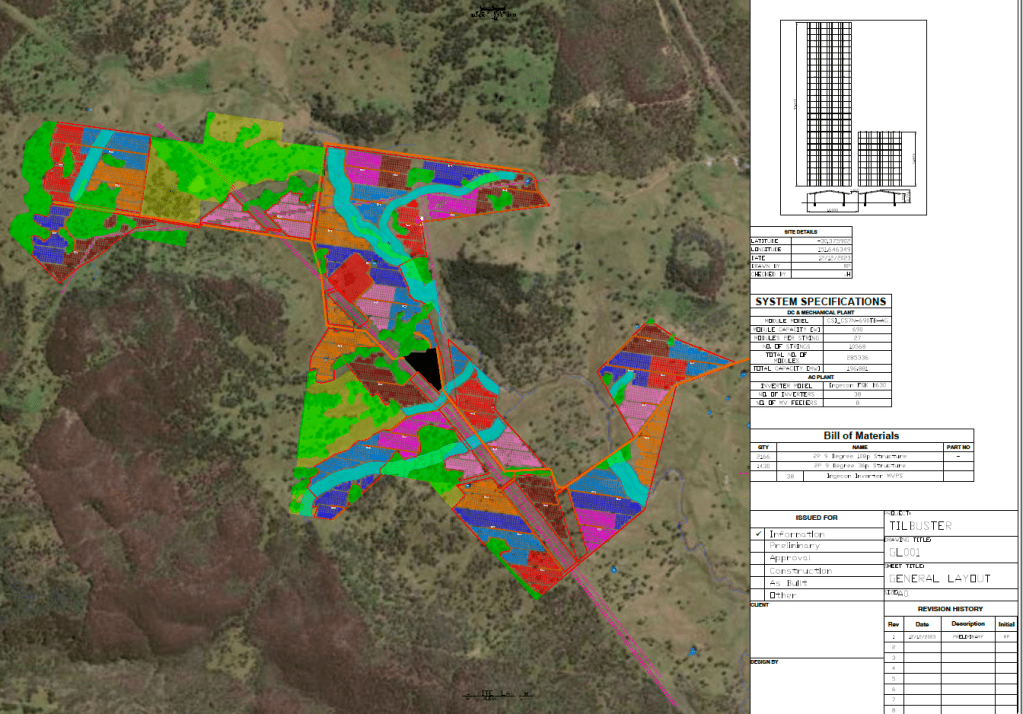Select the TILBUSTER project name text

point(922,525)
